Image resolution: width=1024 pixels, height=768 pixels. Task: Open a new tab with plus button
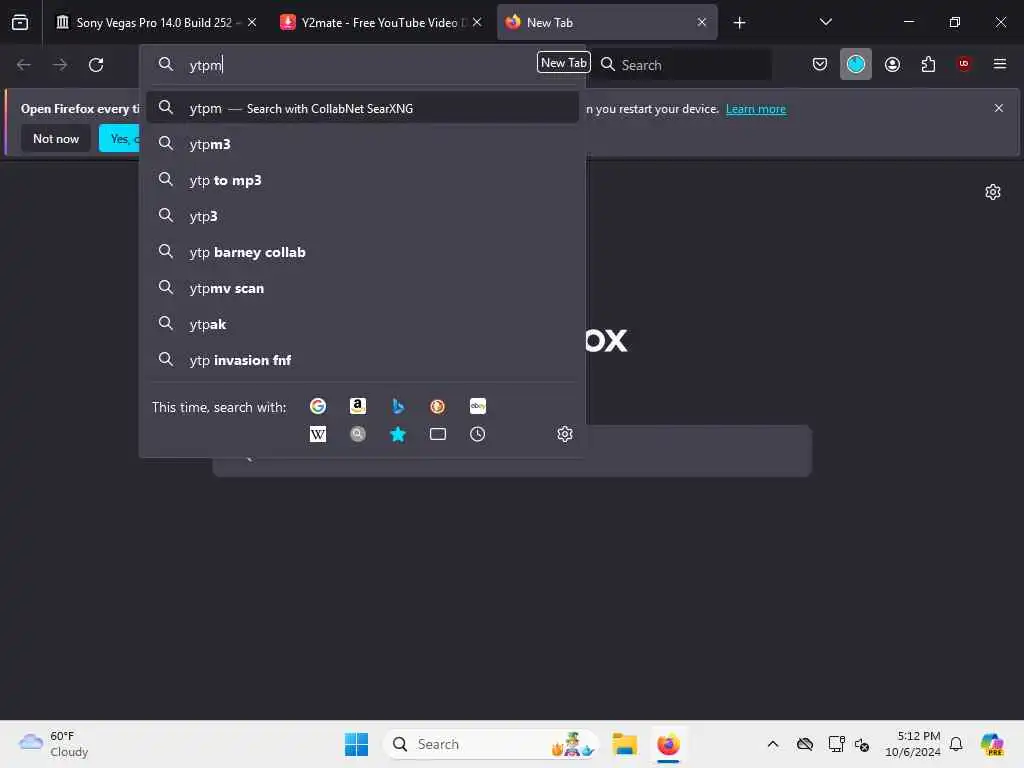[739, 23]
